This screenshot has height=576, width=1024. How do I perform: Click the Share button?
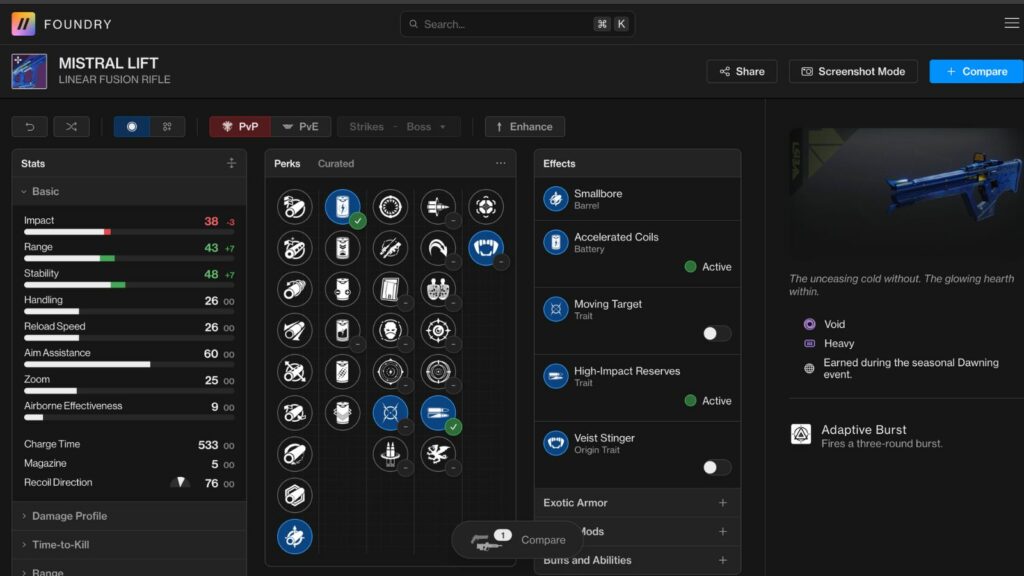tap(742, 71)
